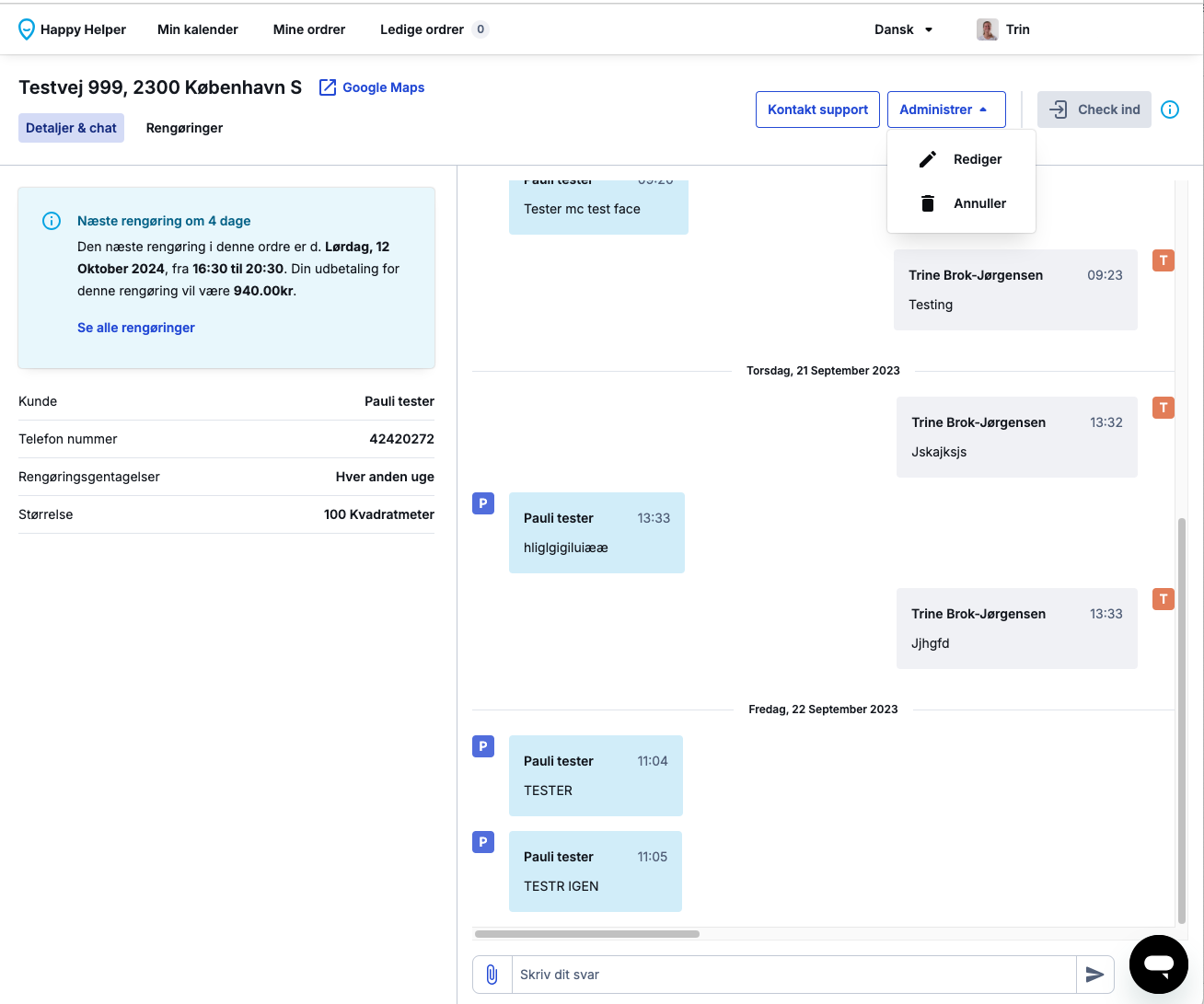Image resolution: width=1204 pixels, height=1004 pixels.
Task: Choose Annuller from the Administrer menu
Action: tap(961, 203)
